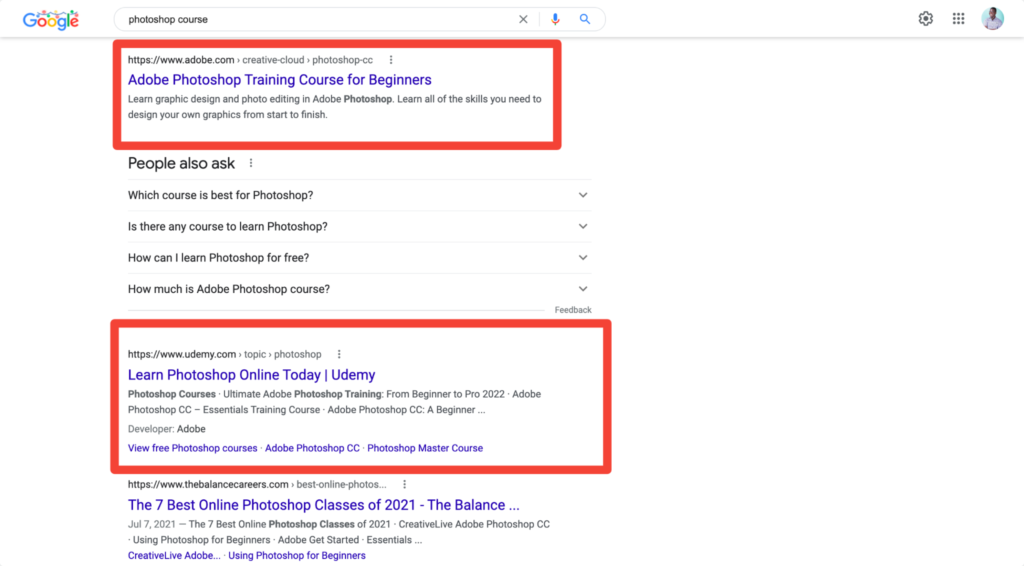Start voice search with microphone icon
1024x566 pixels.
(x=556, y=19)
